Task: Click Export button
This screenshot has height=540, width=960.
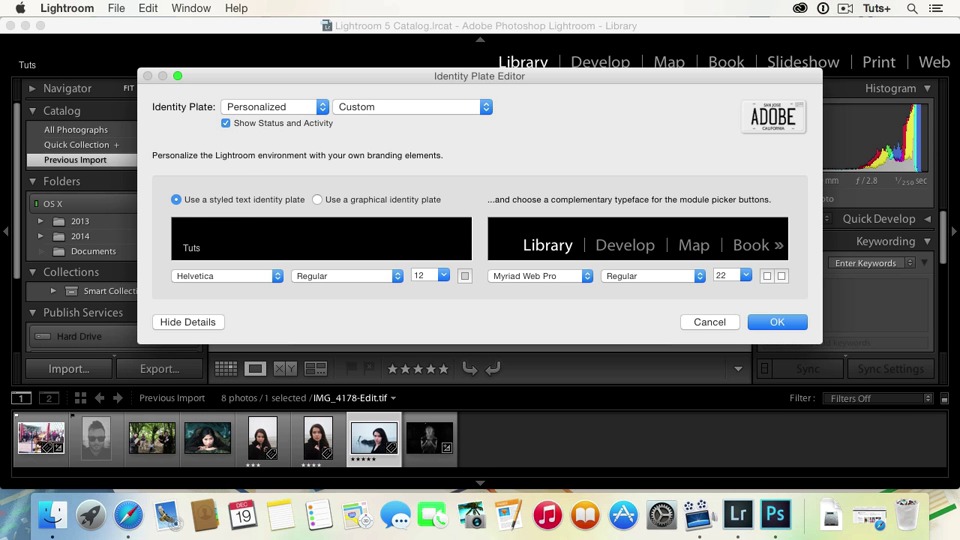Action: point(159,369)
